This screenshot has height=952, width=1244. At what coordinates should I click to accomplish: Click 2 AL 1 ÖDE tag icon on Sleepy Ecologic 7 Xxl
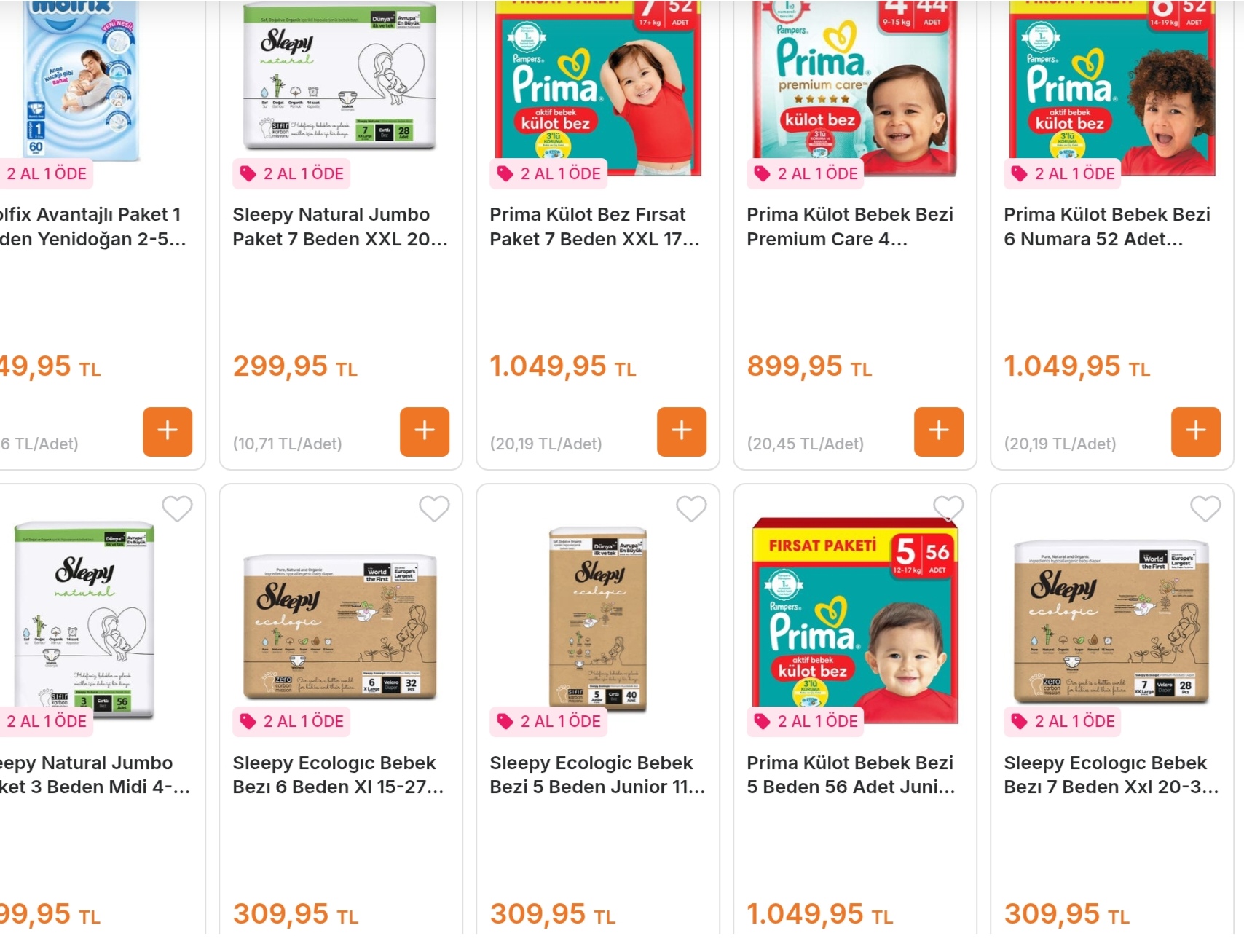pyautogui.click(x=1019, y=721)
